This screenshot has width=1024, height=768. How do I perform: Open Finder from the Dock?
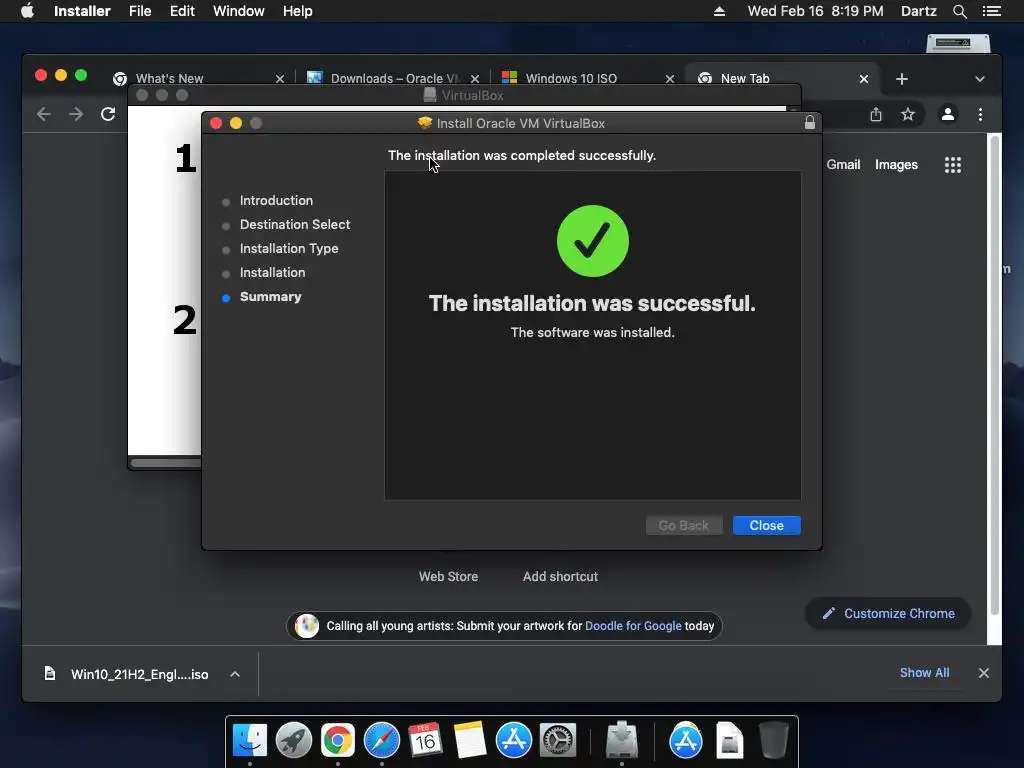250,740
